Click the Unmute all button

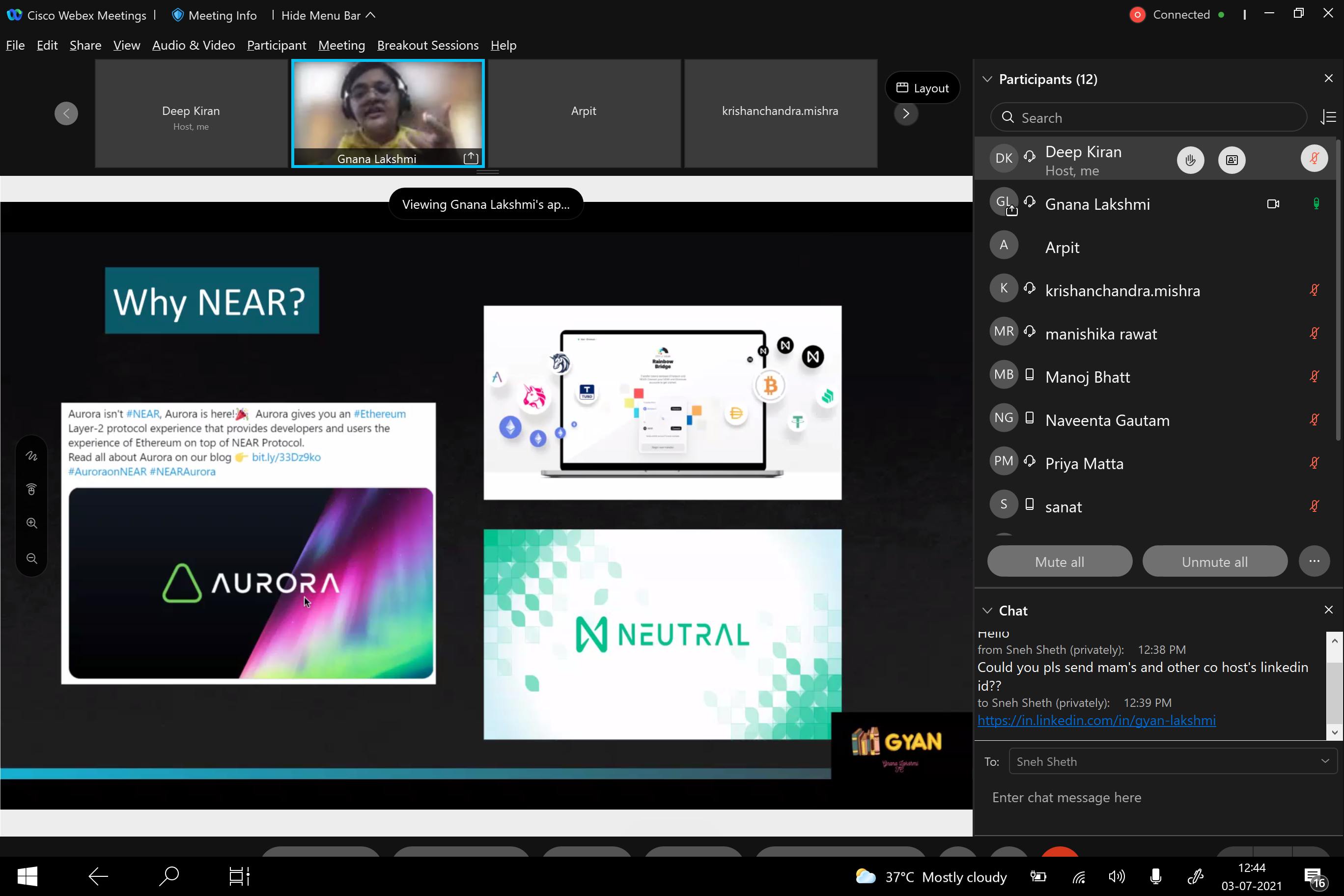pos(1214,561)
